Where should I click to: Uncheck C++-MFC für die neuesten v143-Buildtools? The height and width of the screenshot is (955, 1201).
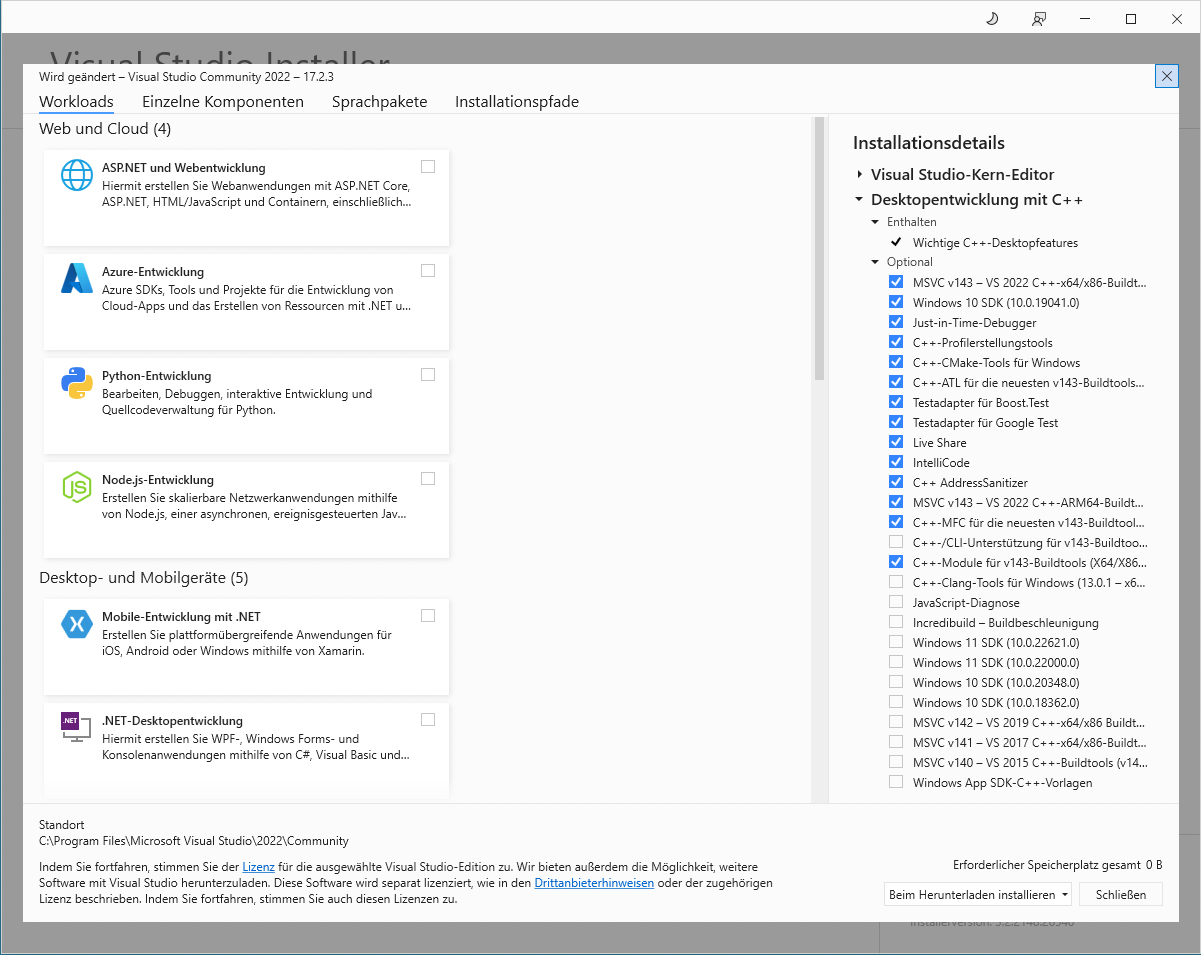tap(896, 522)
